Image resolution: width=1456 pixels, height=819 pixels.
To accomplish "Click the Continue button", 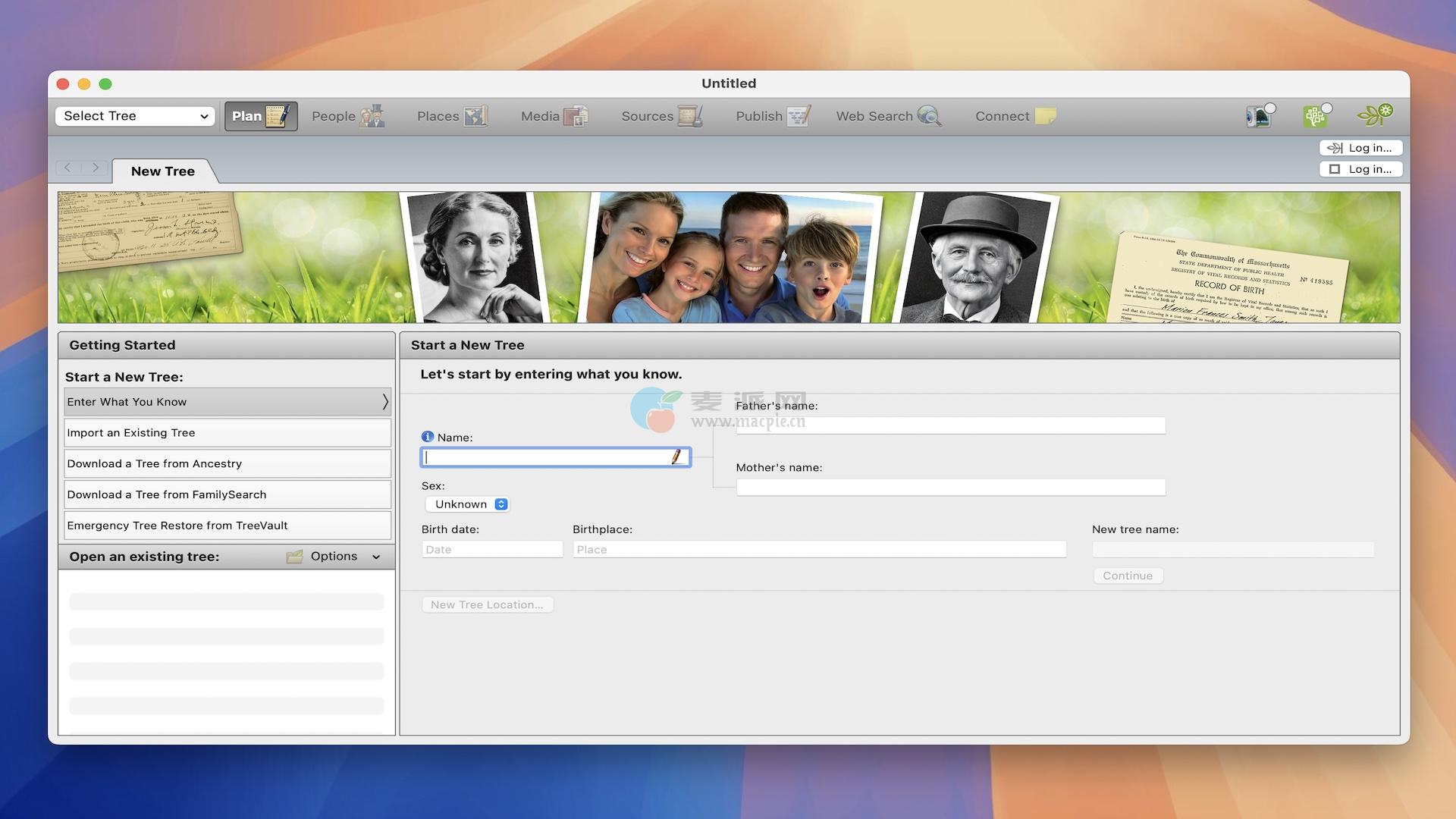I will point(1128,576).
